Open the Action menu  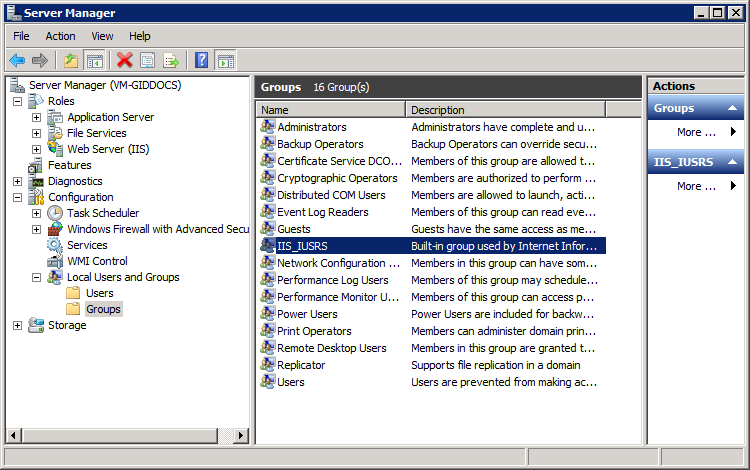pos(60,36)
